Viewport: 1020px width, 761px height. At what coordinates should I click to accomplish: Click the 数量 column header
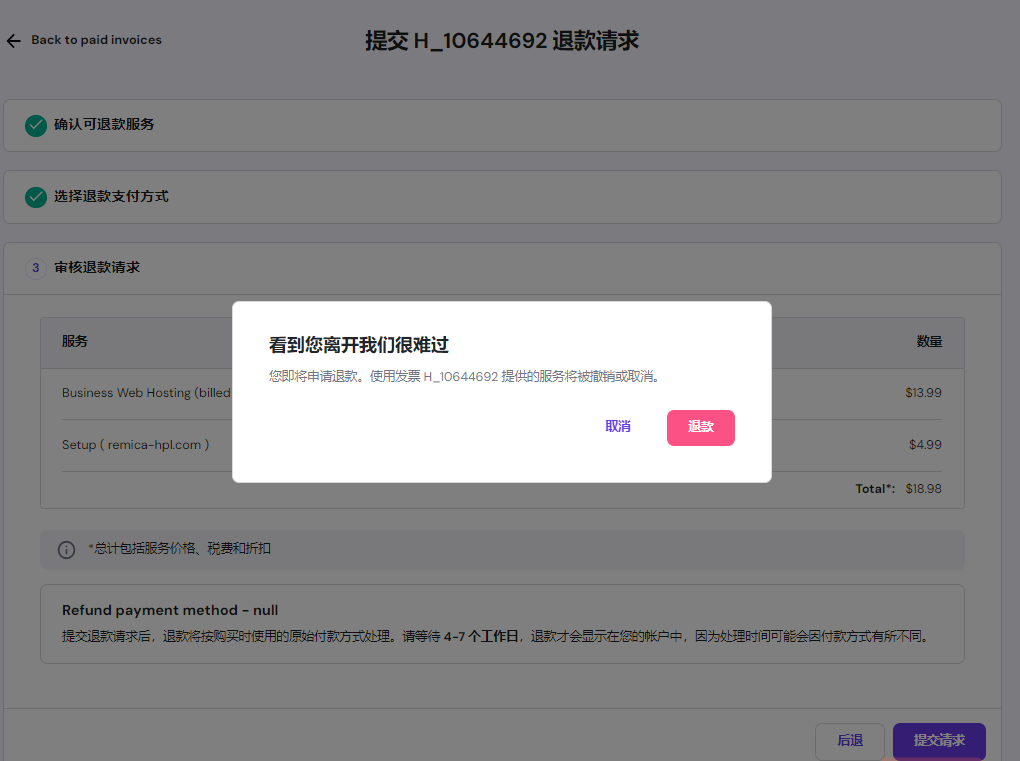pyautogui.click(x=929, y=342)
